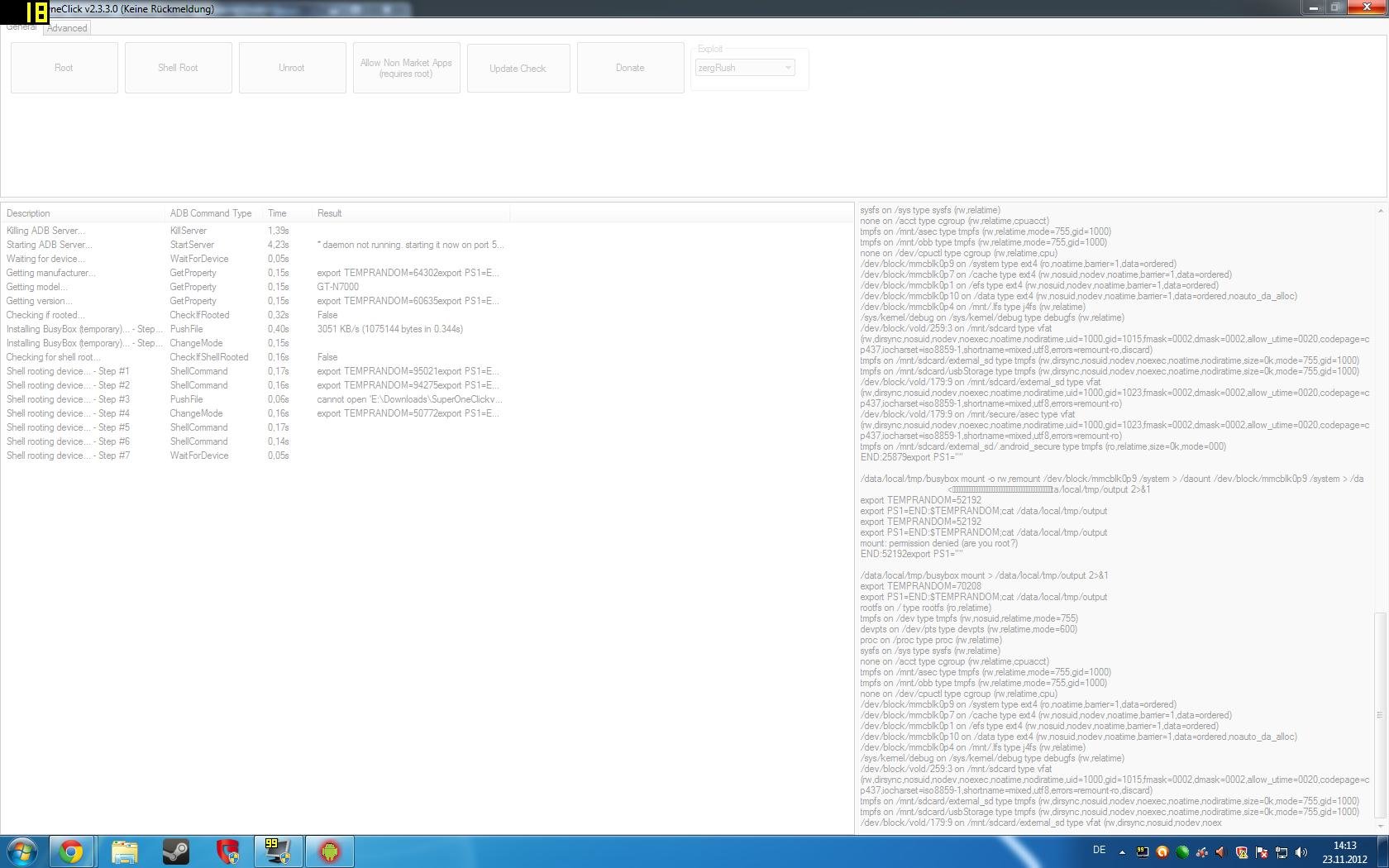The width and height of the screenshot is (1389, 868).
Task: Select the 'Getting model...' row
Action: coord(255,287)
